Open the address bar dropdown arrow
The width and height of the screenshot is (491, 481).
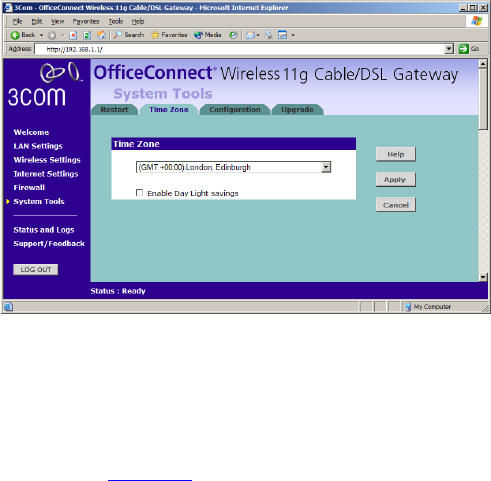click(449, 49)
